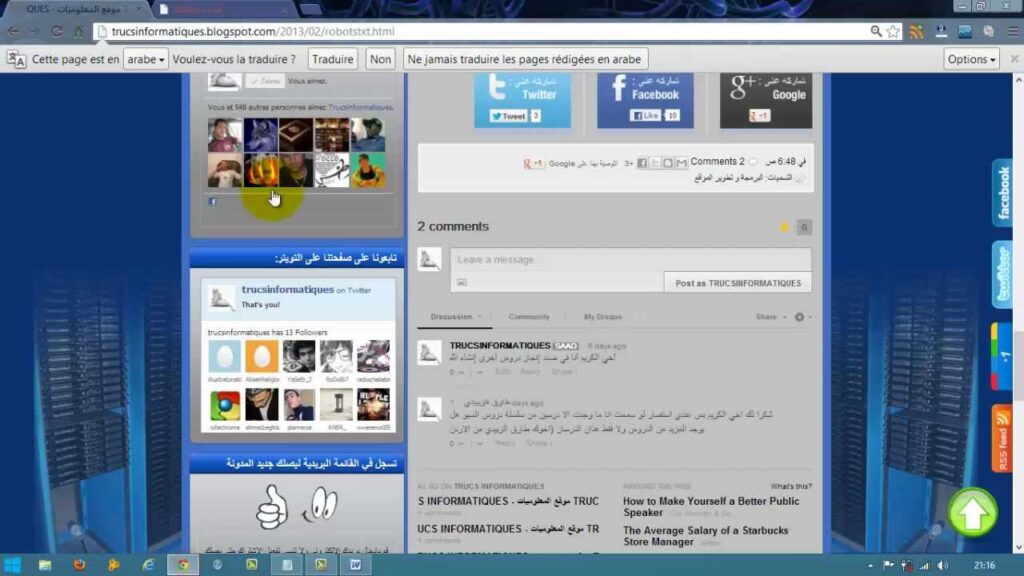This screenshot has width=1024, height=576.
Task: Open Word from the taskbar
Action: coord(355,565)
